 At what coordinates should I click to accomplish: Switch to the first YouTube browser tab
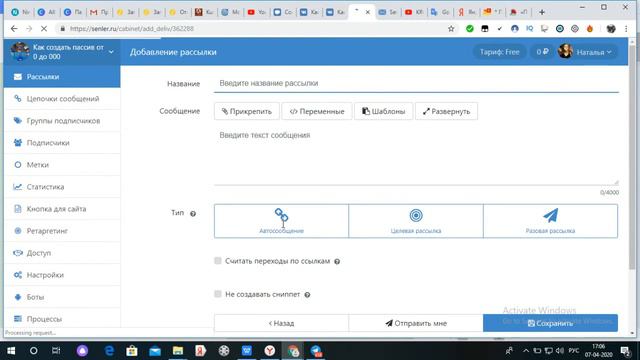[257, 12]
